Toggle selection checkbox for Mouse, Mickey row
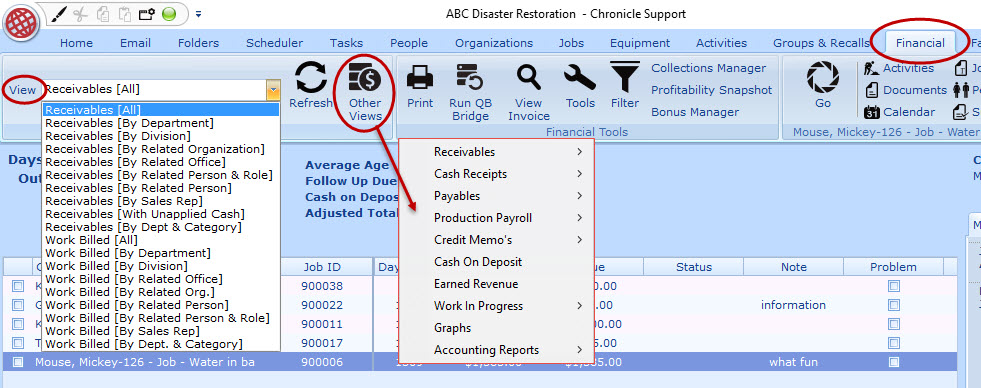 (x=18, y=362)
